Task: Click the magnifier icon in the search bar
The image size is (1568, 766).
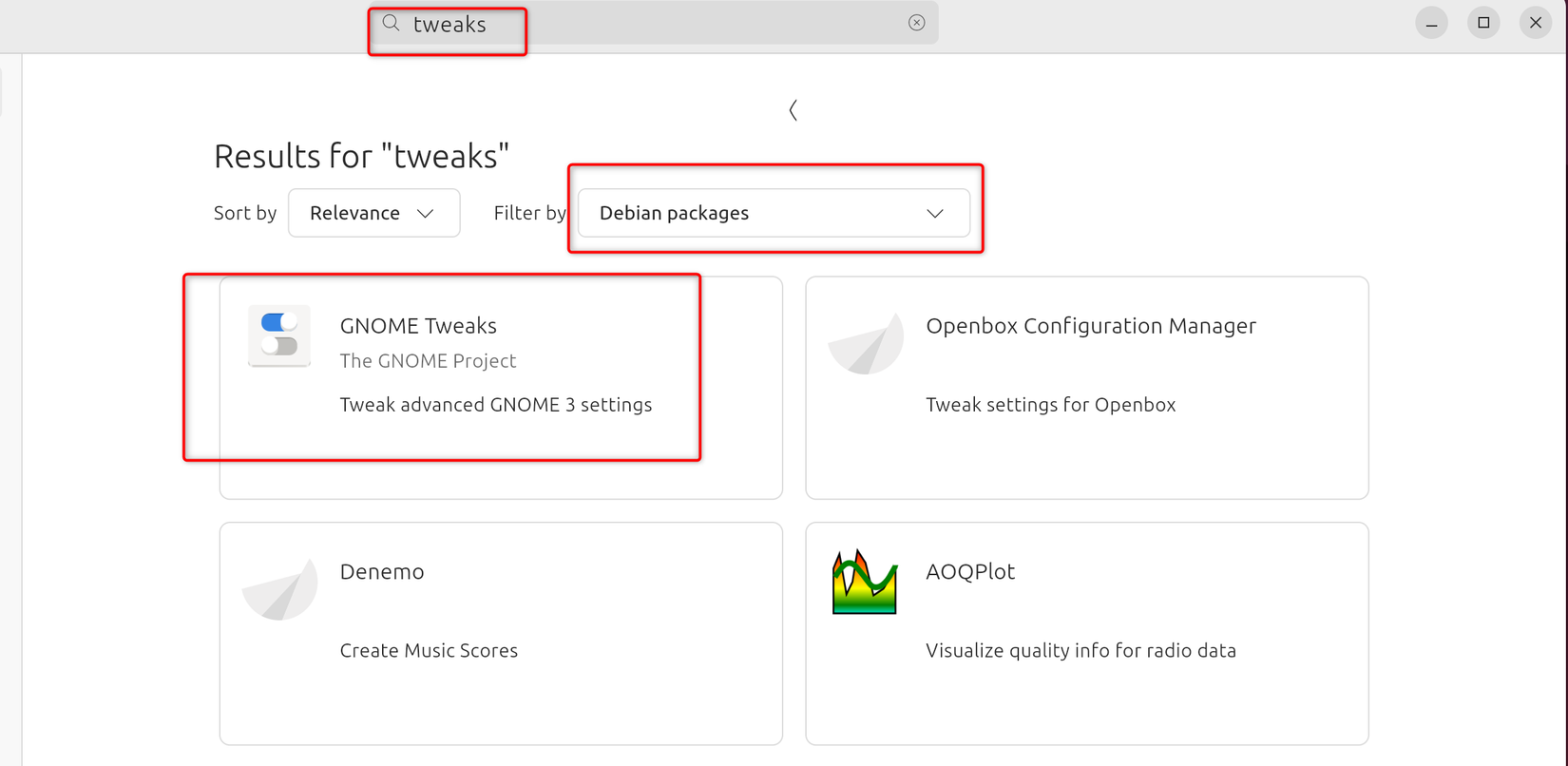Action: (391, 23)
